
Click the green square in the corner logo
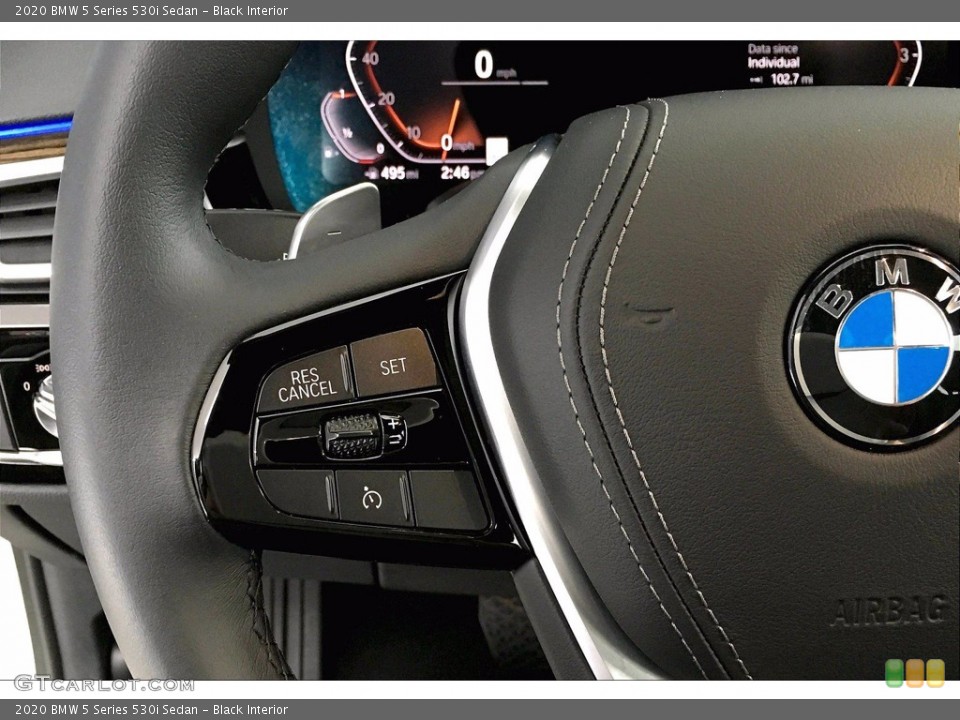coord(894,672)
